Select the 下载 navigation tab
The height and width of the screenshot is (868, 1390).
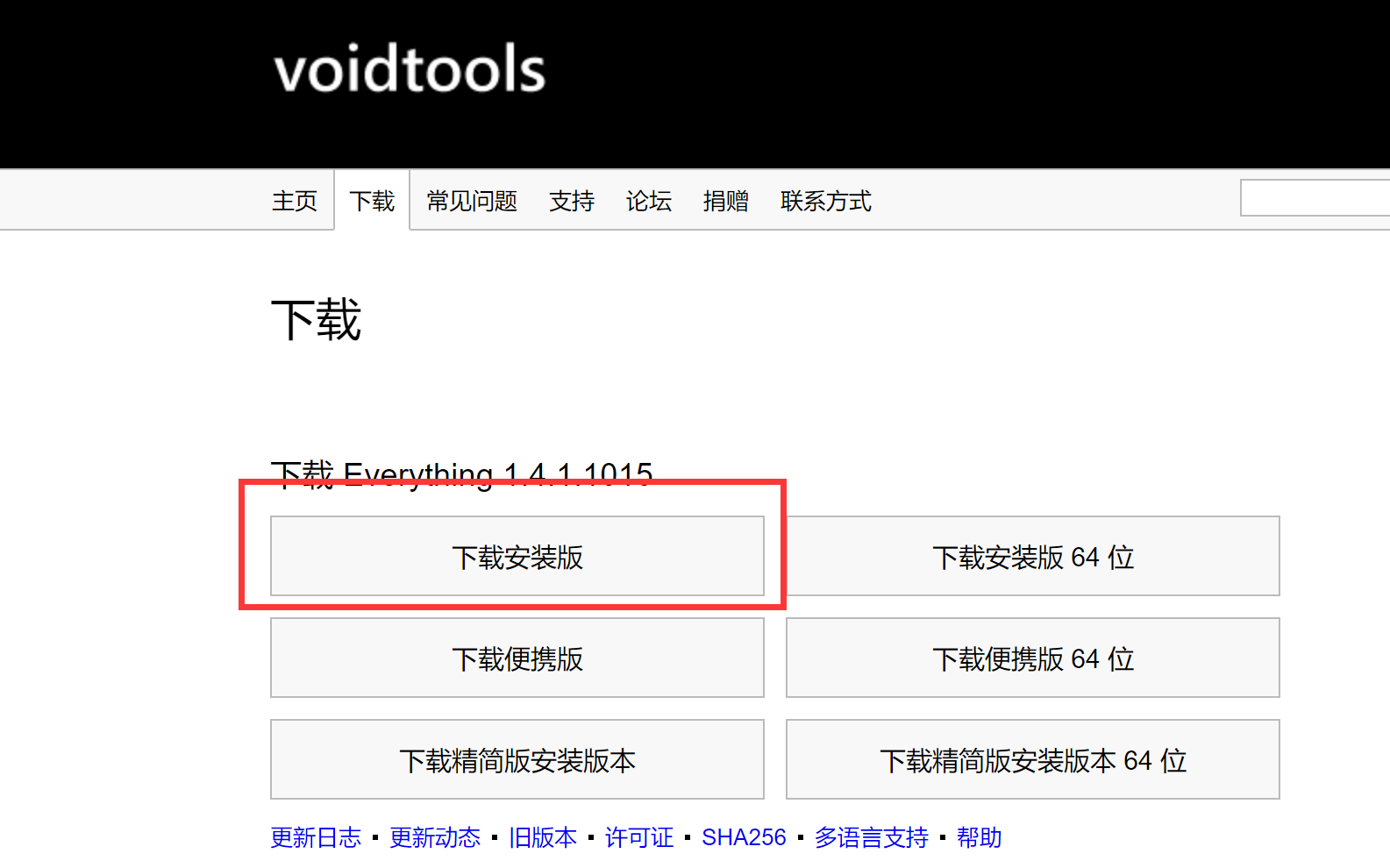coord(372,201)
